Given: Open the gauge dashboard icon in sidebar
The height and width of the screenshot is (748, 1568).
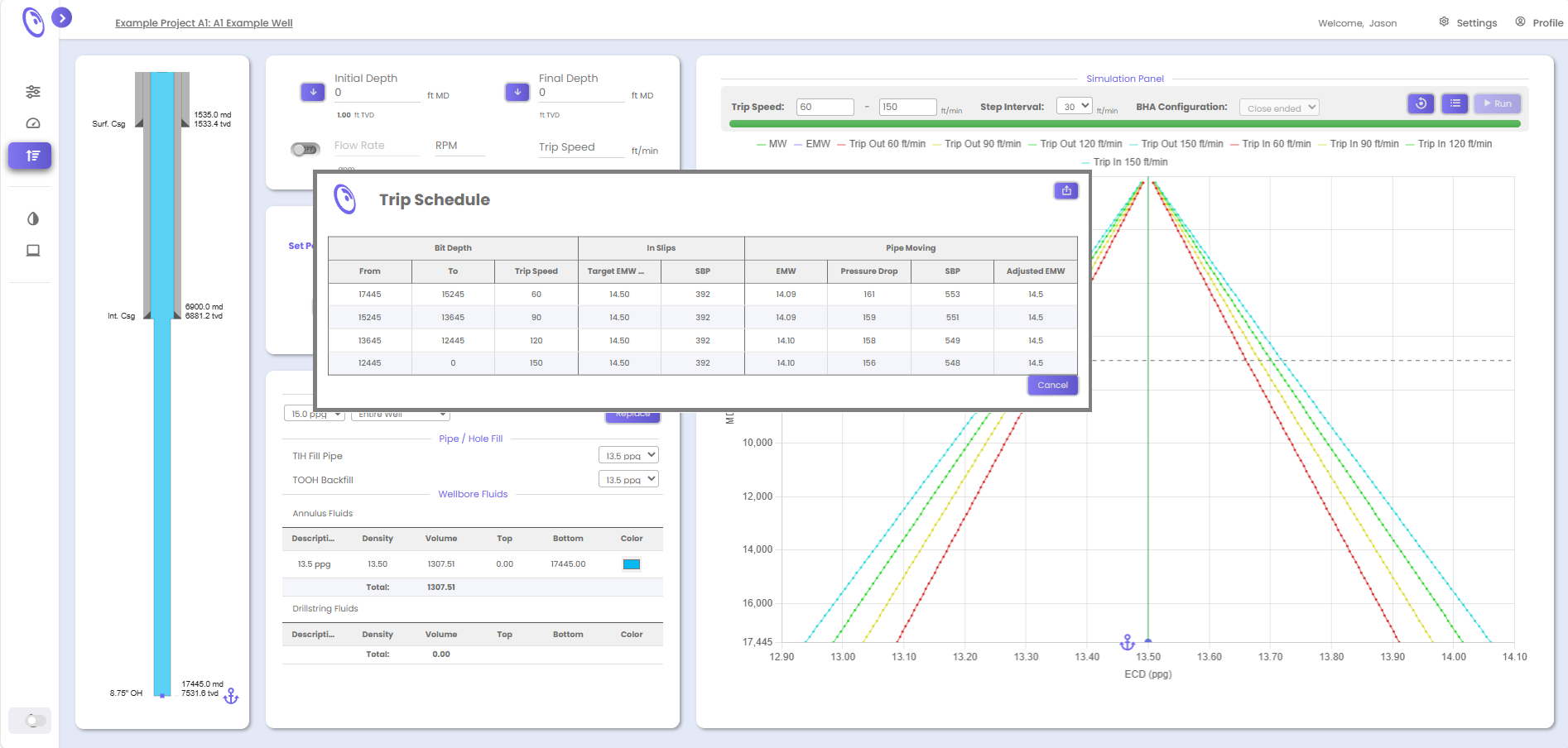Looking at the screenshot, I should coord(33,123).
